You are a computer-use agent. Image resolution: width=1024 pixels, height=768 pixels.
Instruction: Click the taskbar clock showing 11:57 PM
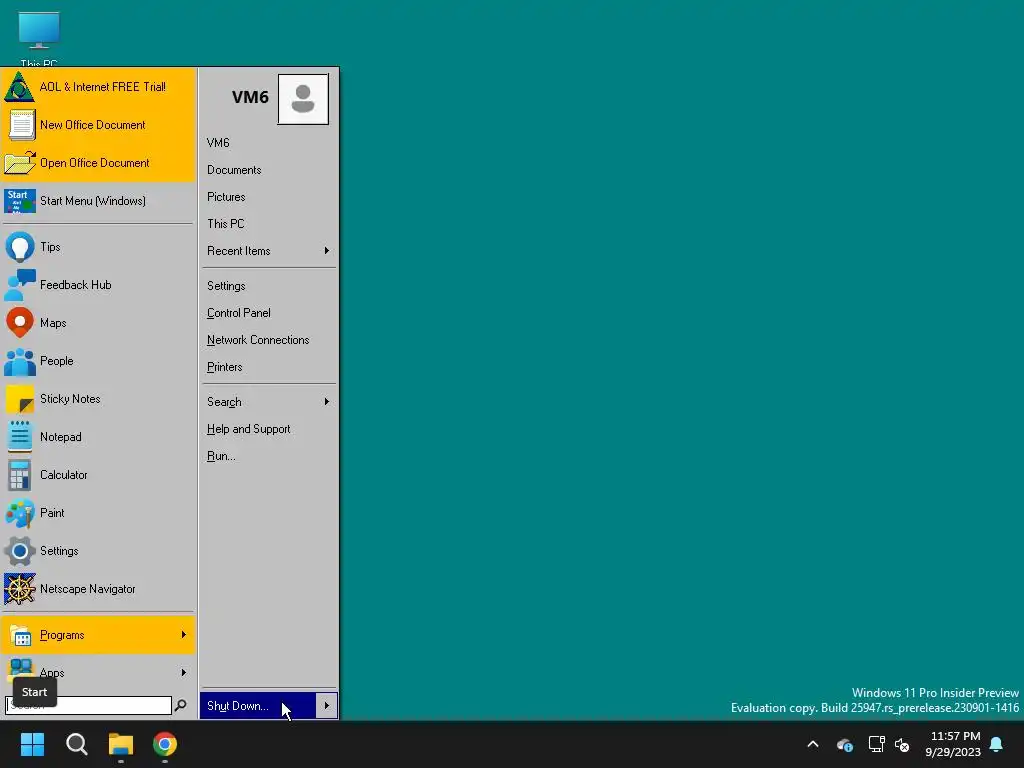953,744
